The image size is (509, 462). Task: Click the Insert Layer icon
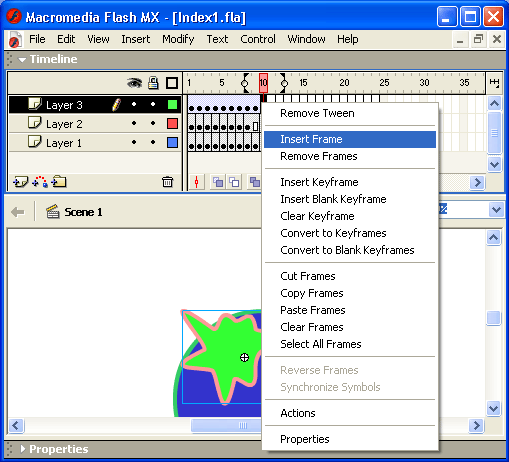(20, 182)
